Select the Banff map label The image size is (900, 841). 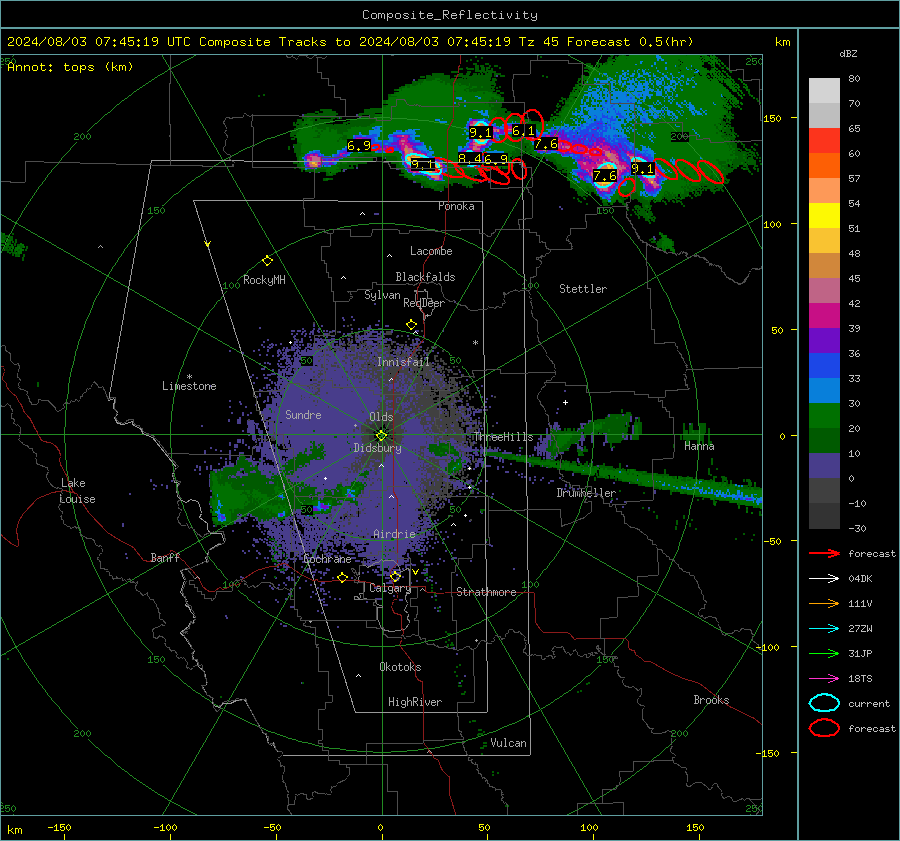[165, 558]
